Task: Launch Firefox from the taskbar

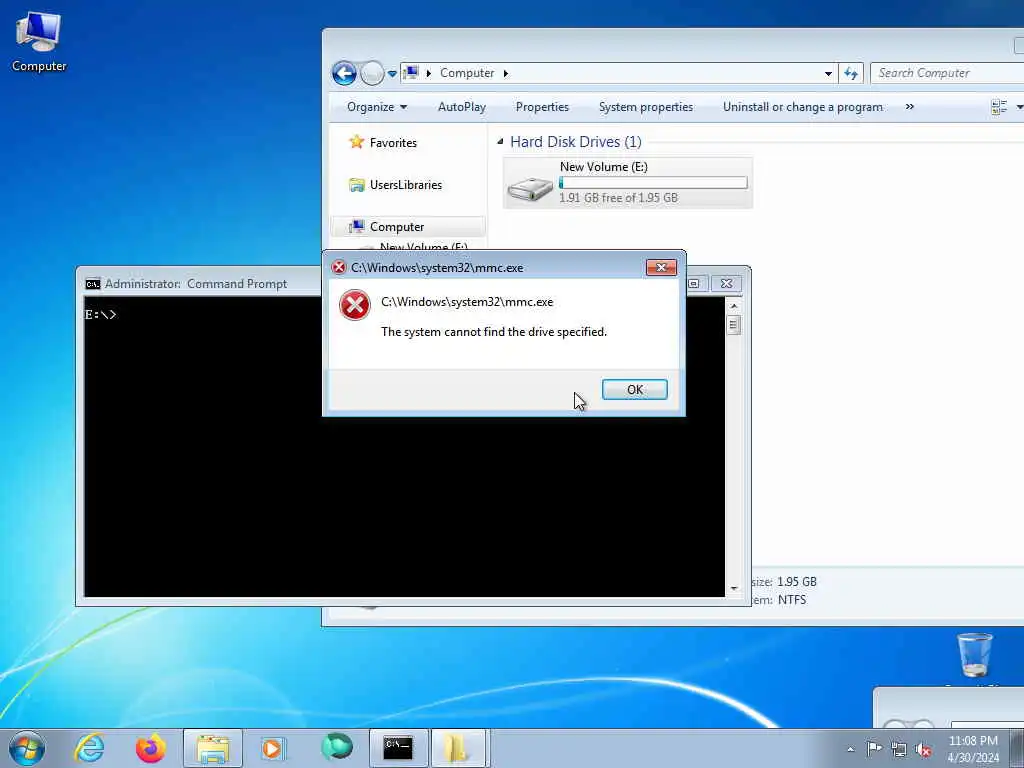Action: click(150, 748)
